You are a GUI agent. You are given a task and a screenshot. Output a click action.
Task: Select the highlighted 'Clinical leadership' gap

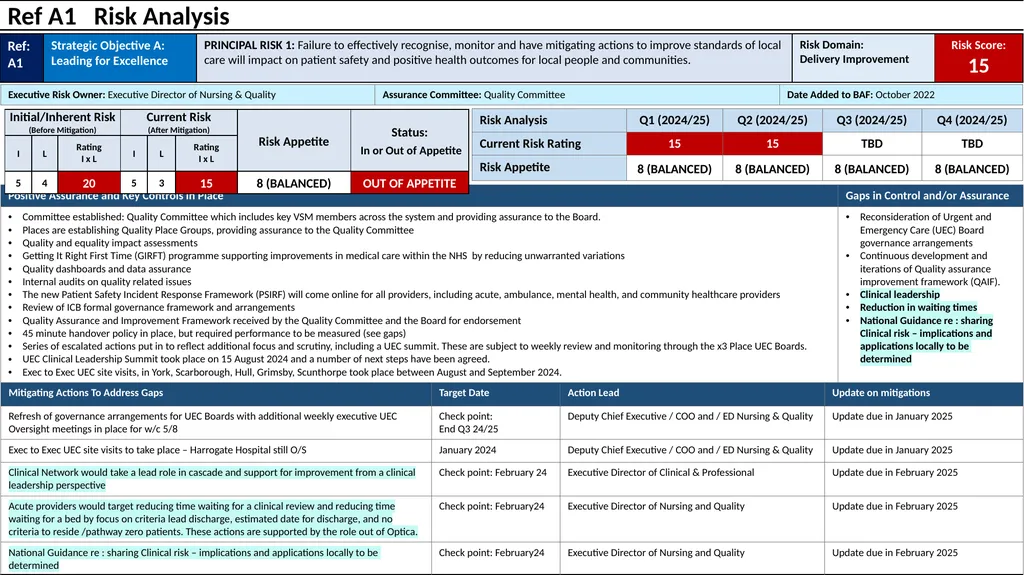[899, 295]
